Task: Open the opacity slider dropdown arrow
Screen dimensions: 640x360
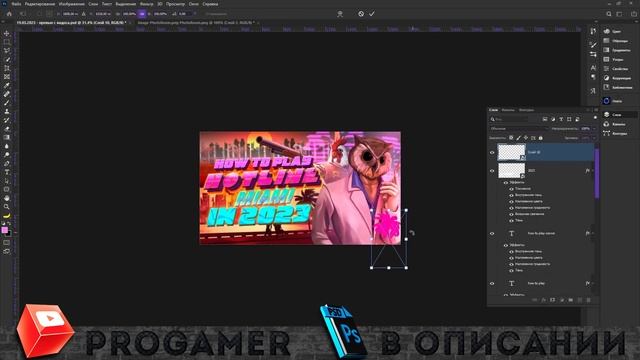Action: 594,129
